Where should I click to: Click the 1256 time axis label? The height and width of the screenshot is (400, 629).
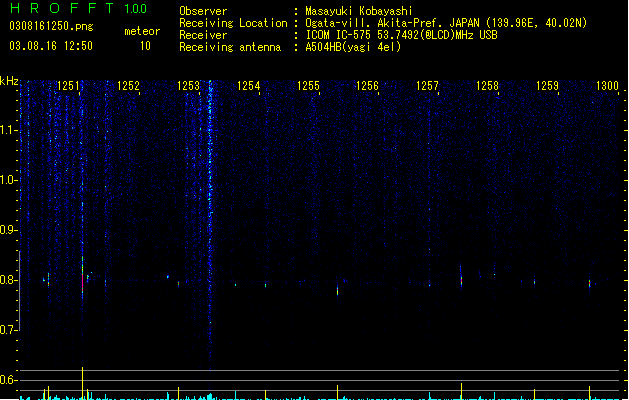click(367, 86)
